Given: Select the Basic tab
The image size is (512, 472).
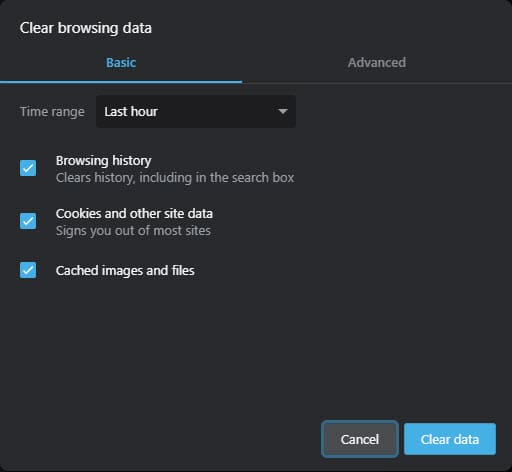Looking at the screenshot, I should pos(121,63).
